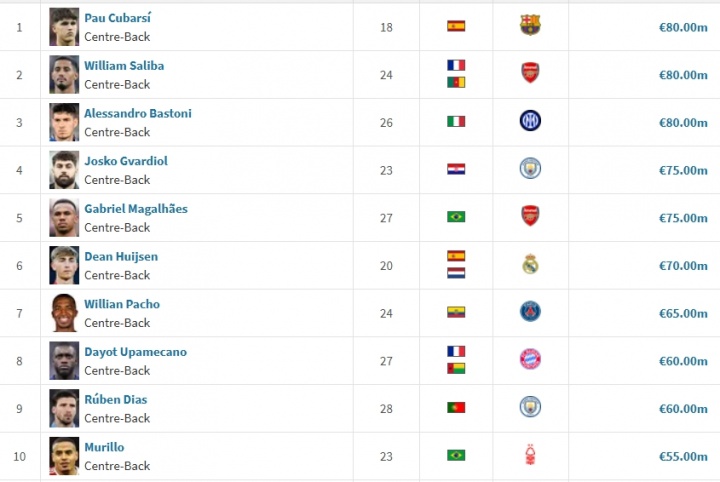
Task: Click Rúben Dias's portrait thumbnail
Action: click(64, 408)
